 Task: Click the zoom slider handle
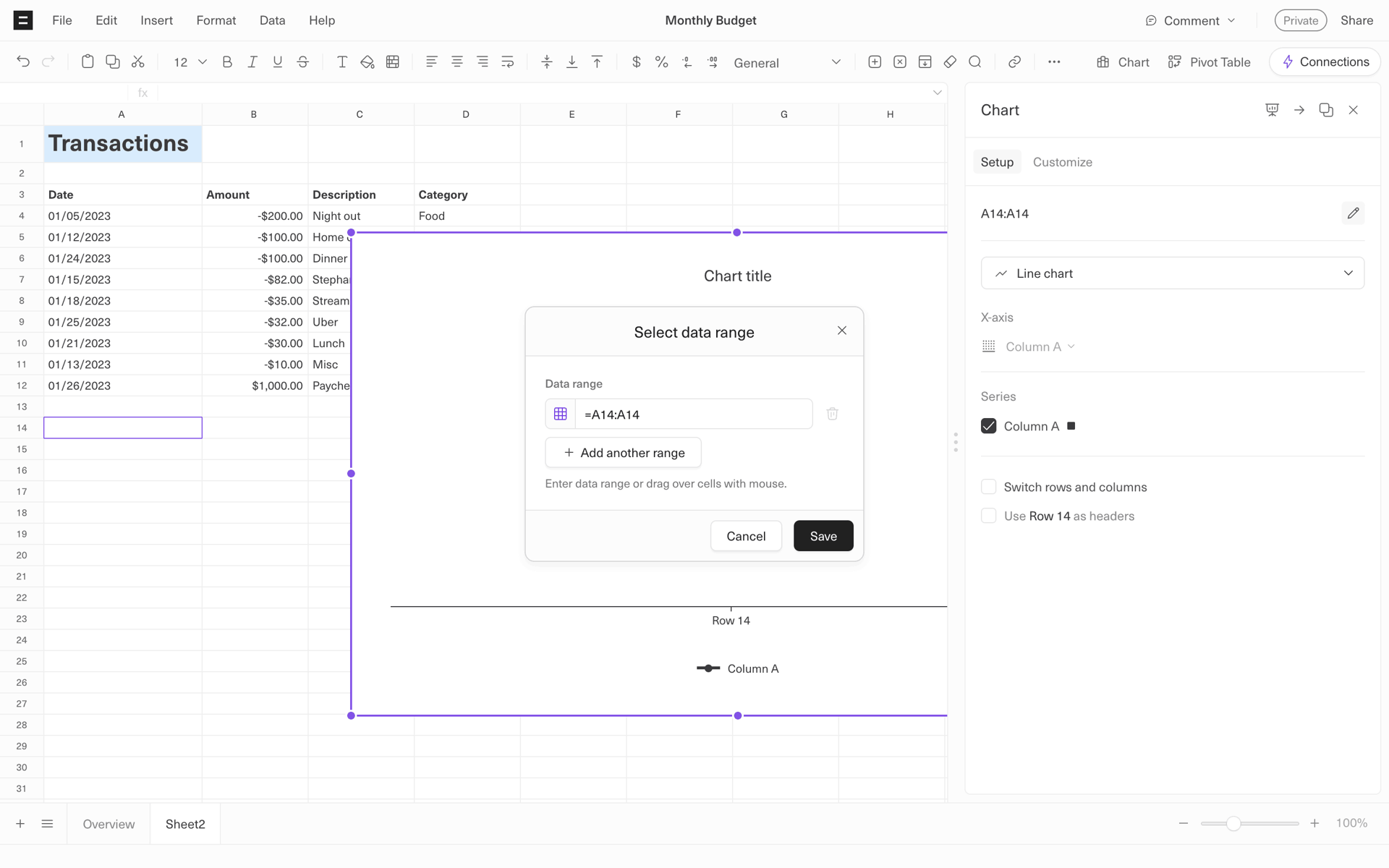point(1233,823)
